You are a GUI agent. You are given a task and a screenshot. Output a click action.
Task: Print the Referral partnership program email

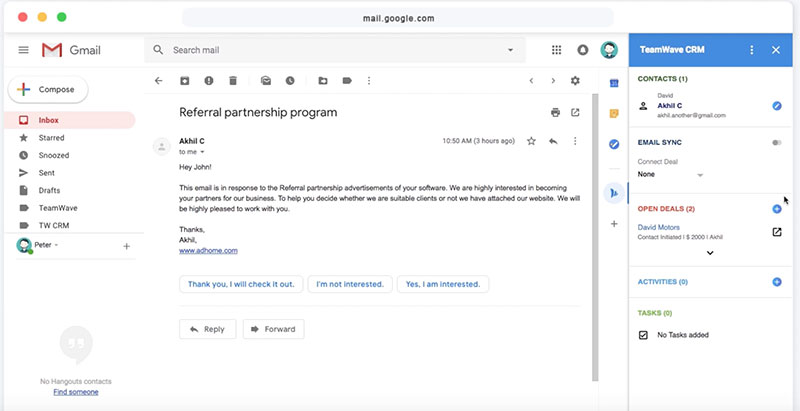(556, 113)
